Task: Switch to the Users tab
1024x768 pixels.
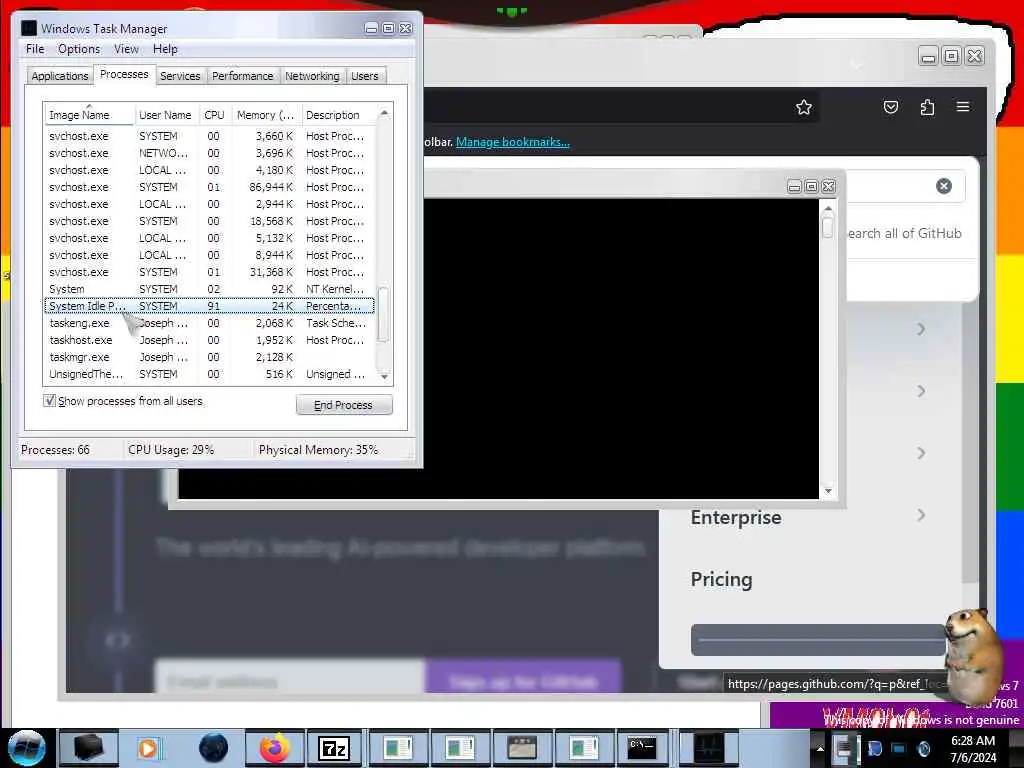Action: click(x=364, y=76)
